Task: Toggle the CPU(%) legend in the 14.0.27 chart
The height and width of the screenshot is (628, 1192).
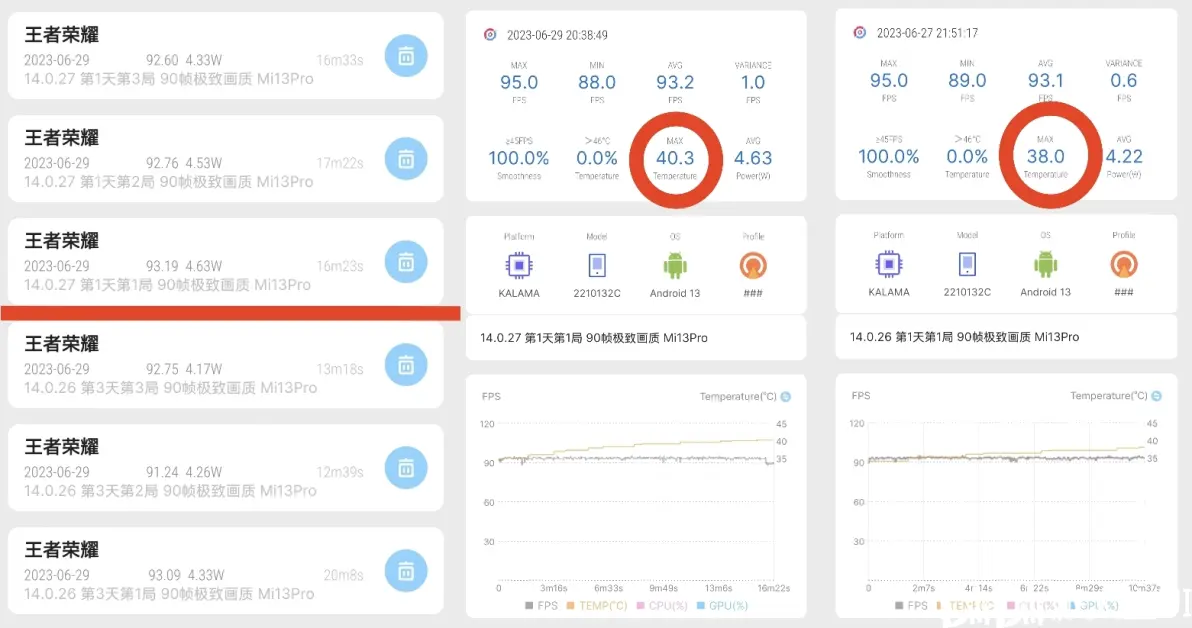Action: pyautogui.click(x=662, y=606)
